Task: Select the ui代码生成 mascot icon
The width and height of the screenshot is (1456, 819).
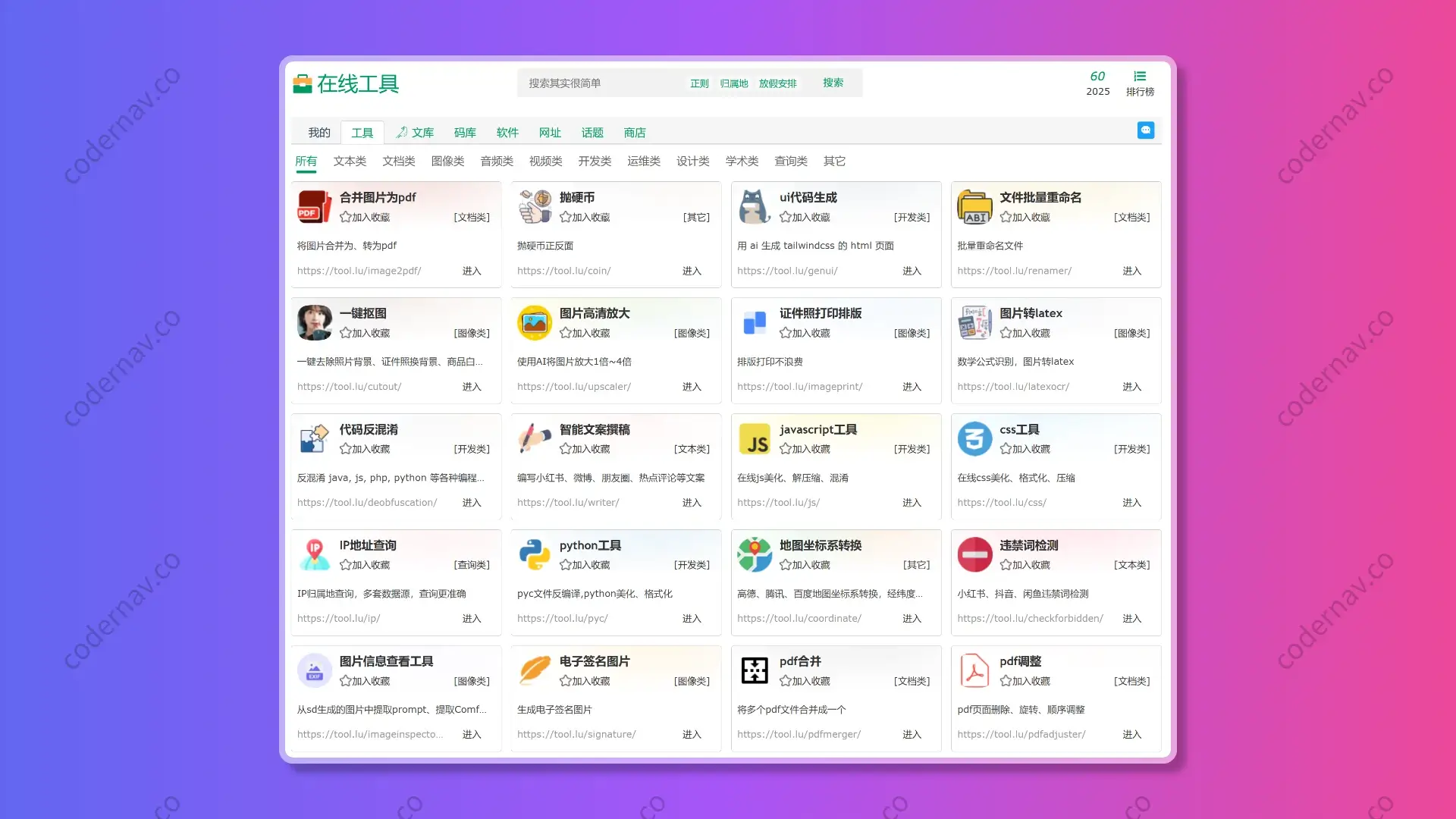Action: tap(754, 206)
